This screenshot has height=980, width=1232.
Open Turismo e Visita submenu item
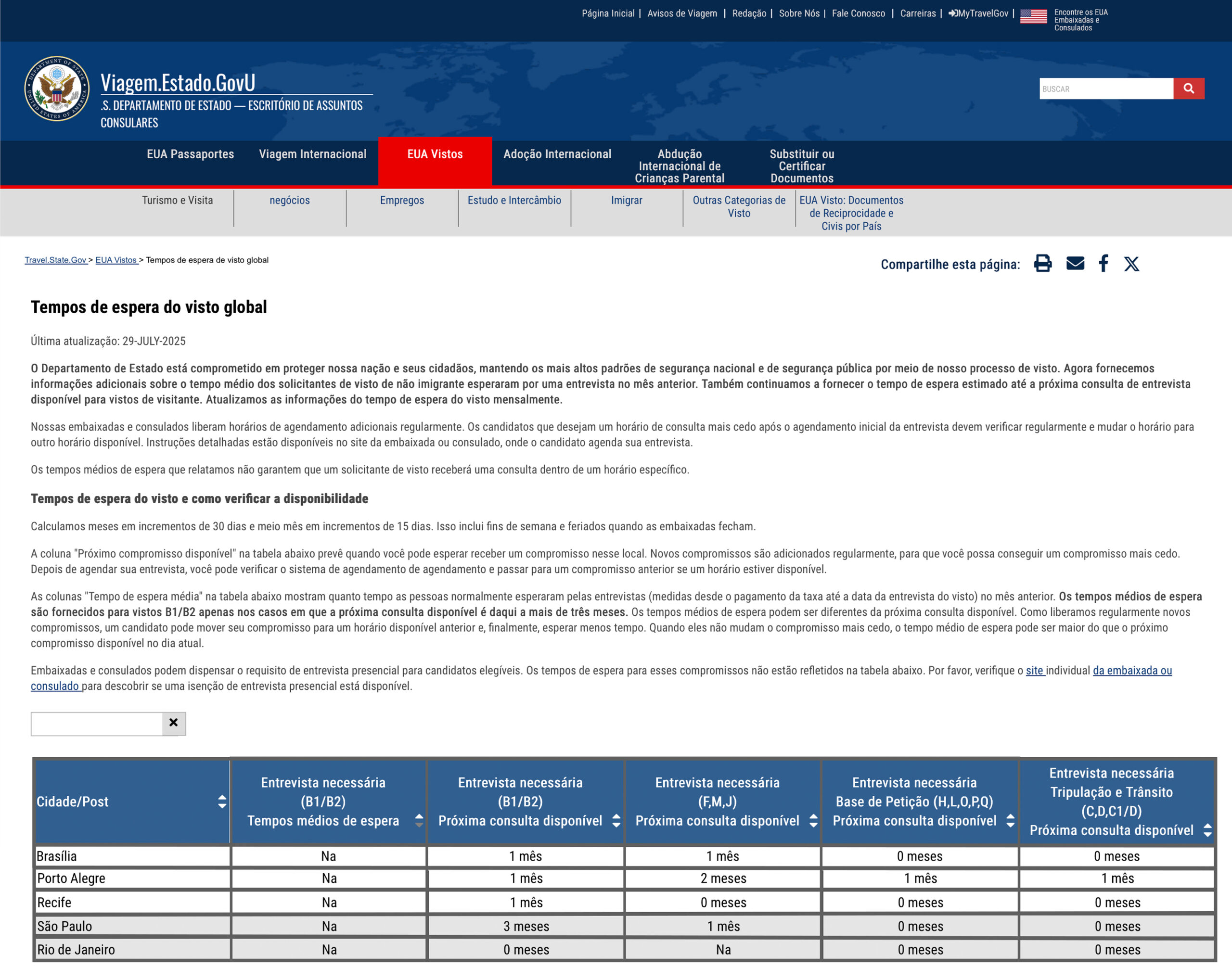tap(177, 201)
